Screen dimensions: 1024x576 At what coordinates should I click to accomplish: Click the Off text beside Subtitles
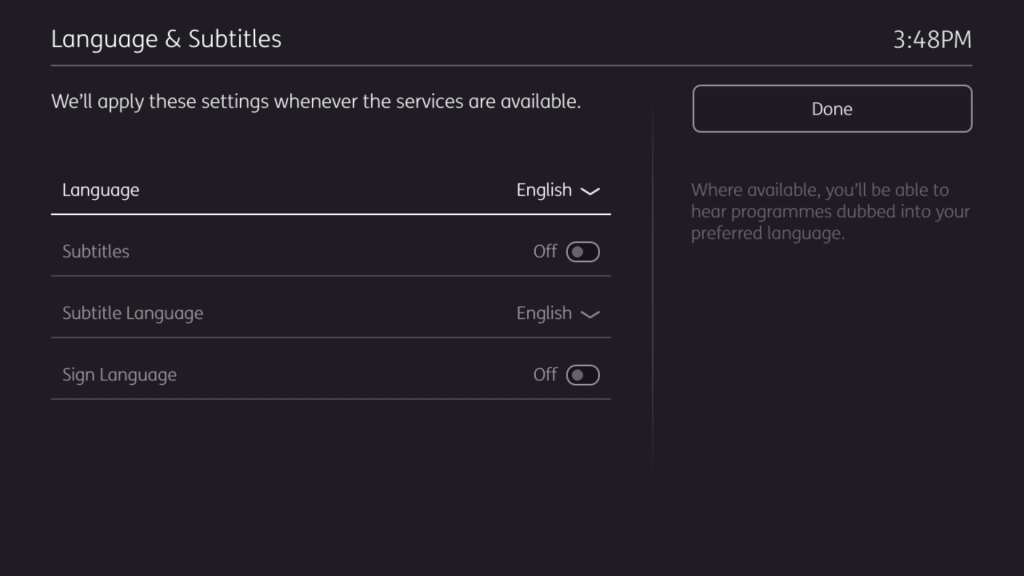pos(545,252)
